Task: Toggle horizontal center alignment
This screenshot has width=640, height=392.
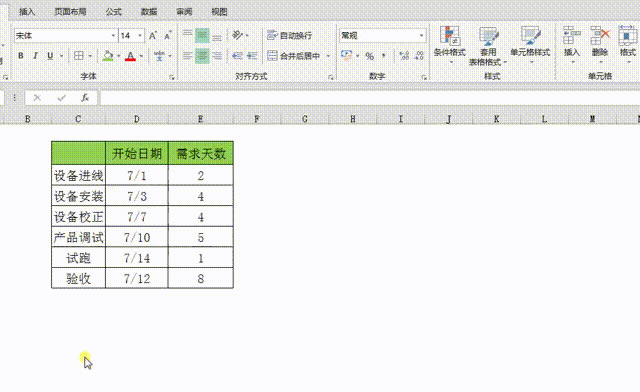Action: pos(202,56)
